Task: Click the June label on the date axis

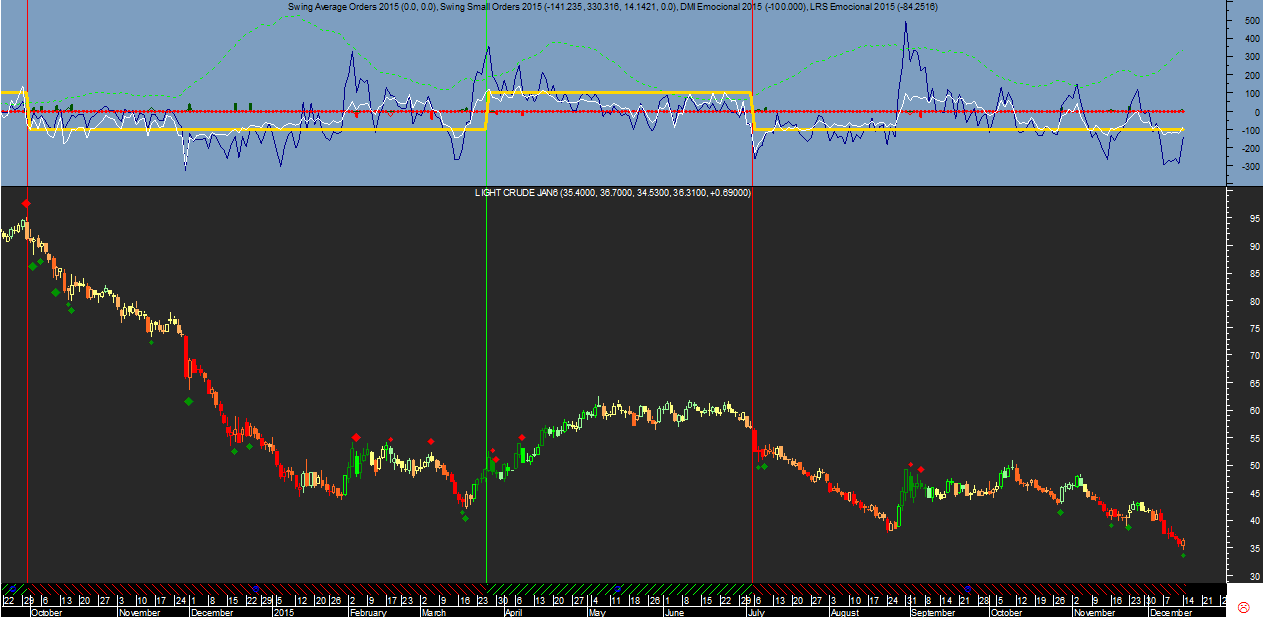Action: tap(674, 612)
